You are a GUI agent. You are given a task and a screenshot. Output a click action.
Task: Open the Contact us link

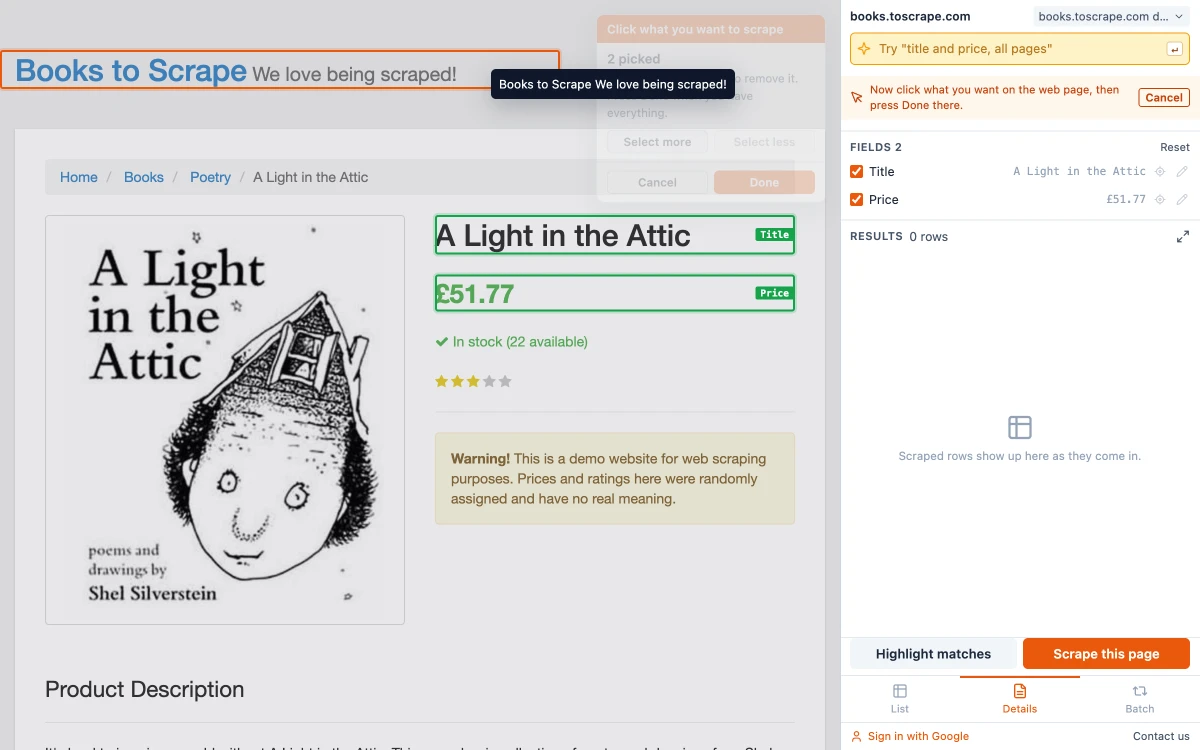coord(1161,736)
